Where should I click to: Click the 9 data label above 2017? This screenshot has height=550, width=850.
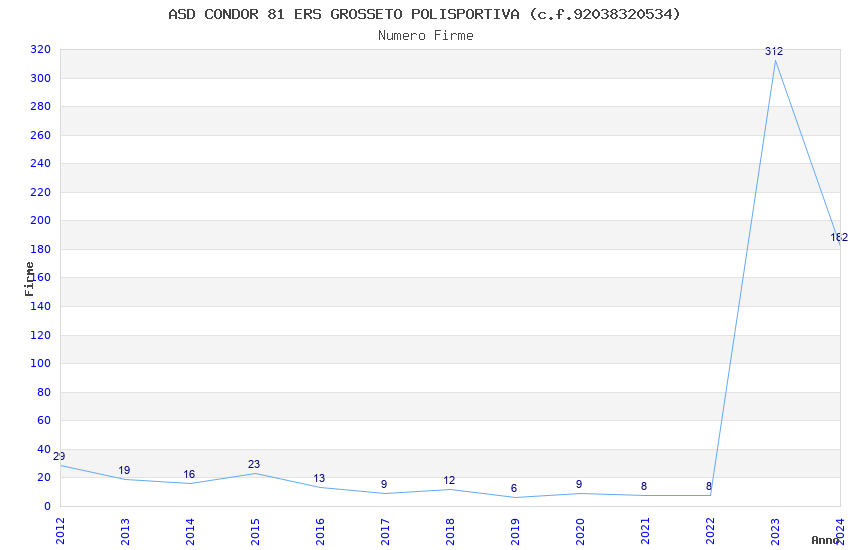pos(384,484)
